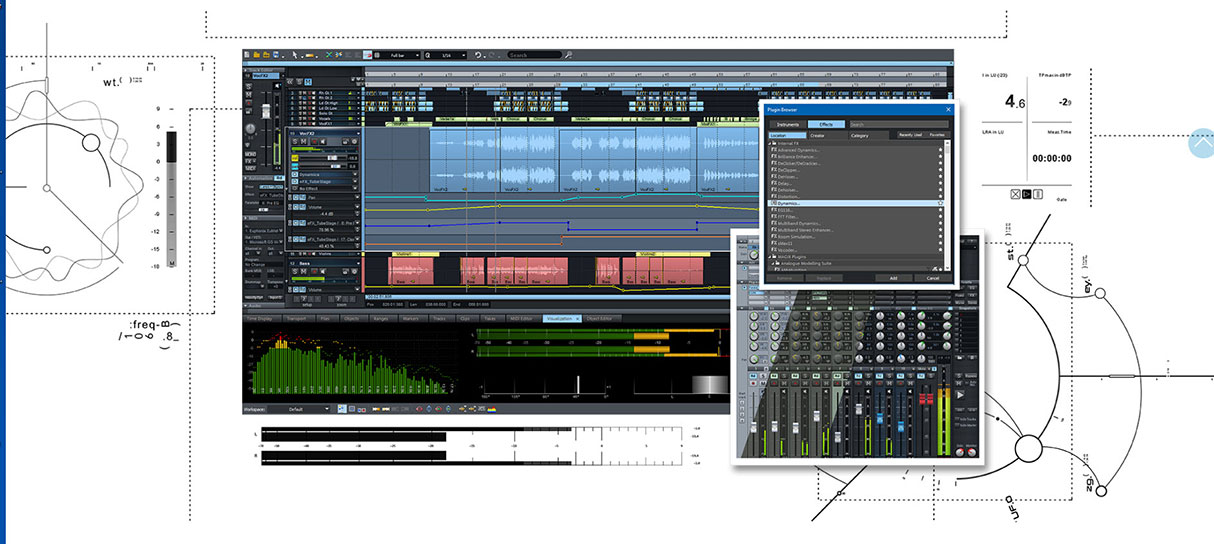Click the round blue chevron-up button
The height and width of the screenshot is (544, 1214).
1201,144
